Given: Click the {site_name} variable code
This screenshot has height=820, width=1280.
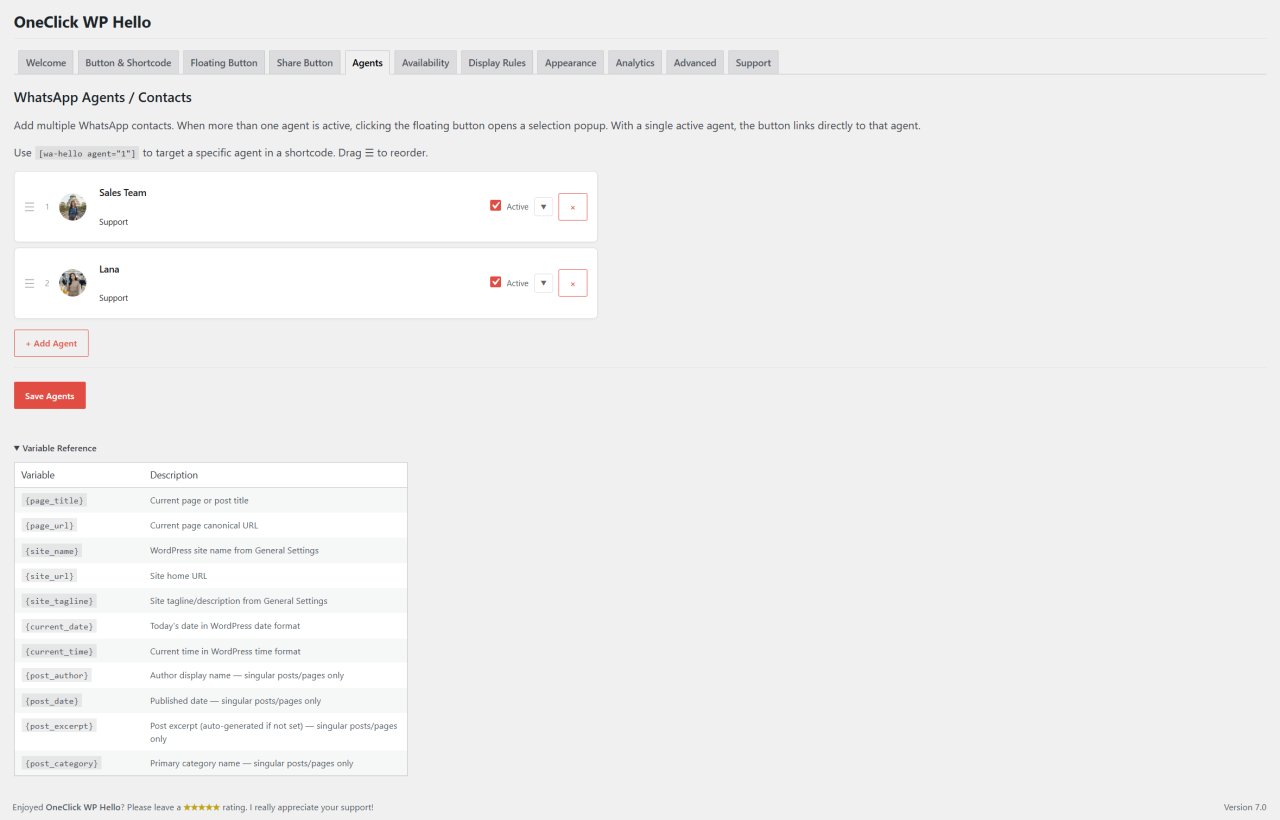Looking at the screenshot, I should click(51, 550).
